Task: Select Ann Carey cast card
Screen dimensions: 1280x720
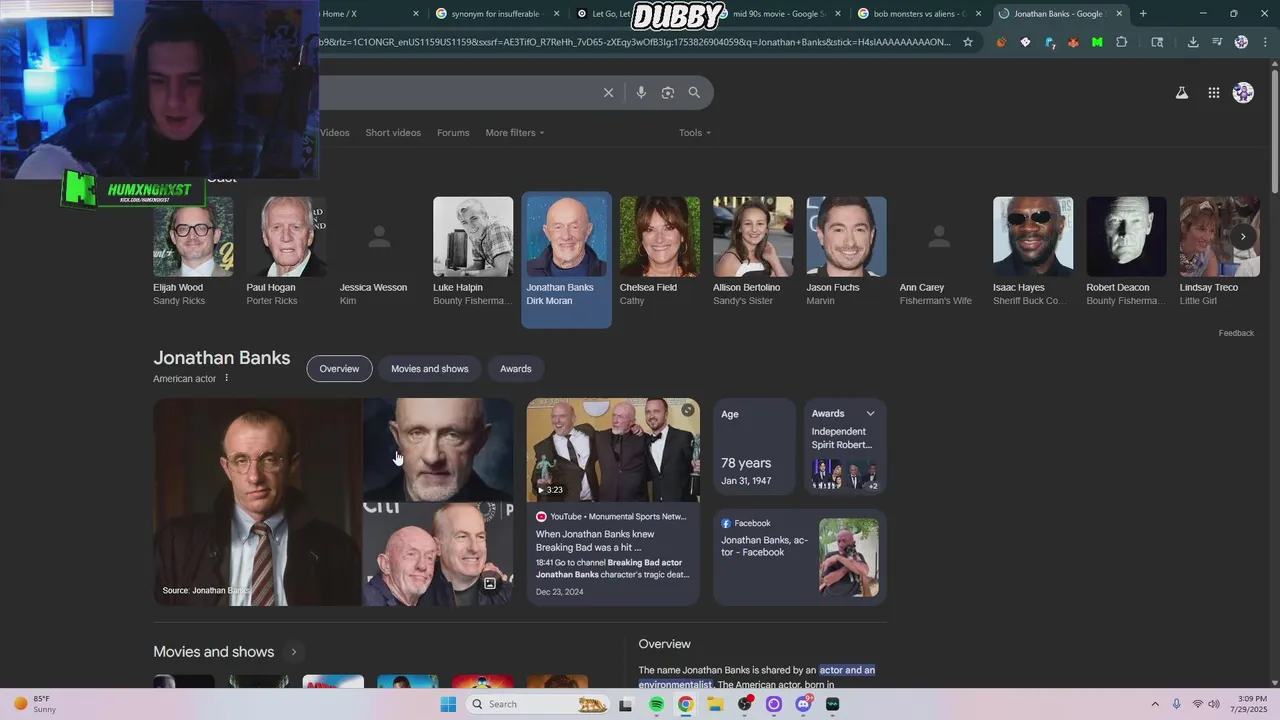Action: (x=939, y=252)
